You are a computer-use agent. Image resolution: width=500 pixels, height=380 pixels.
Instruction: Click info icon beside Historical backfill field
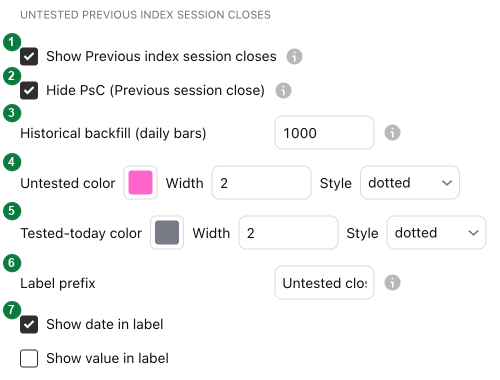(x=392, y=133)
